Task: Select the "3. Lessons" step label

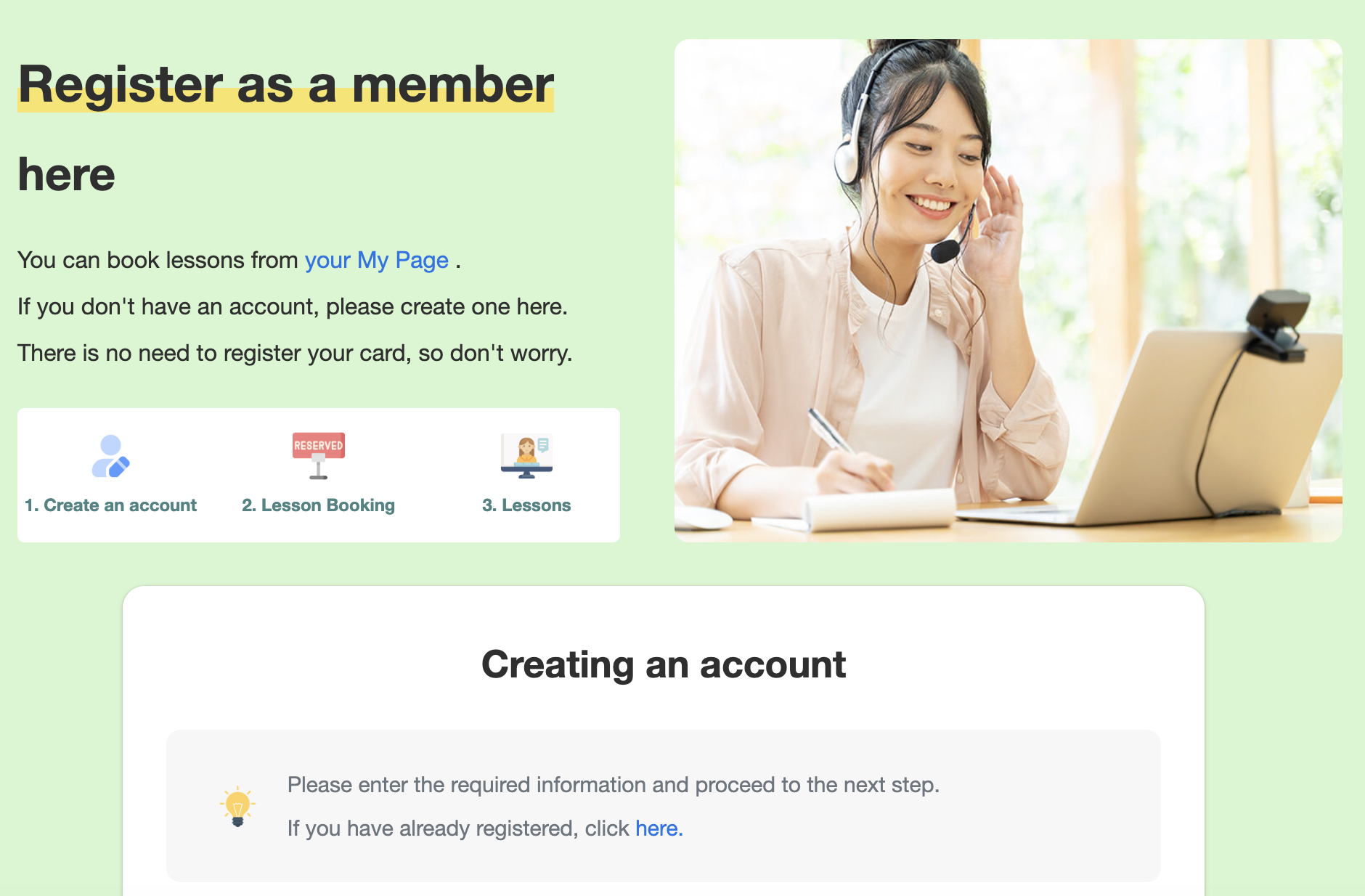Action: click(x=526, y=505)
